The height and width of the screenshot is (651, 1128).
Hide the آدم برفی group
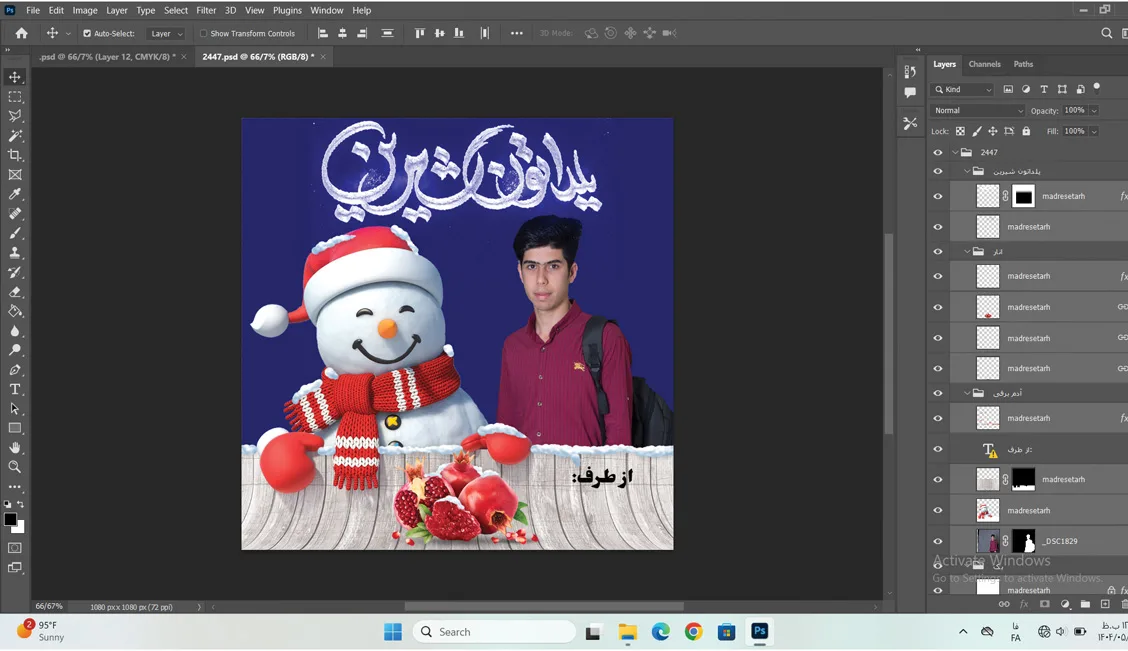coord(937,393)
